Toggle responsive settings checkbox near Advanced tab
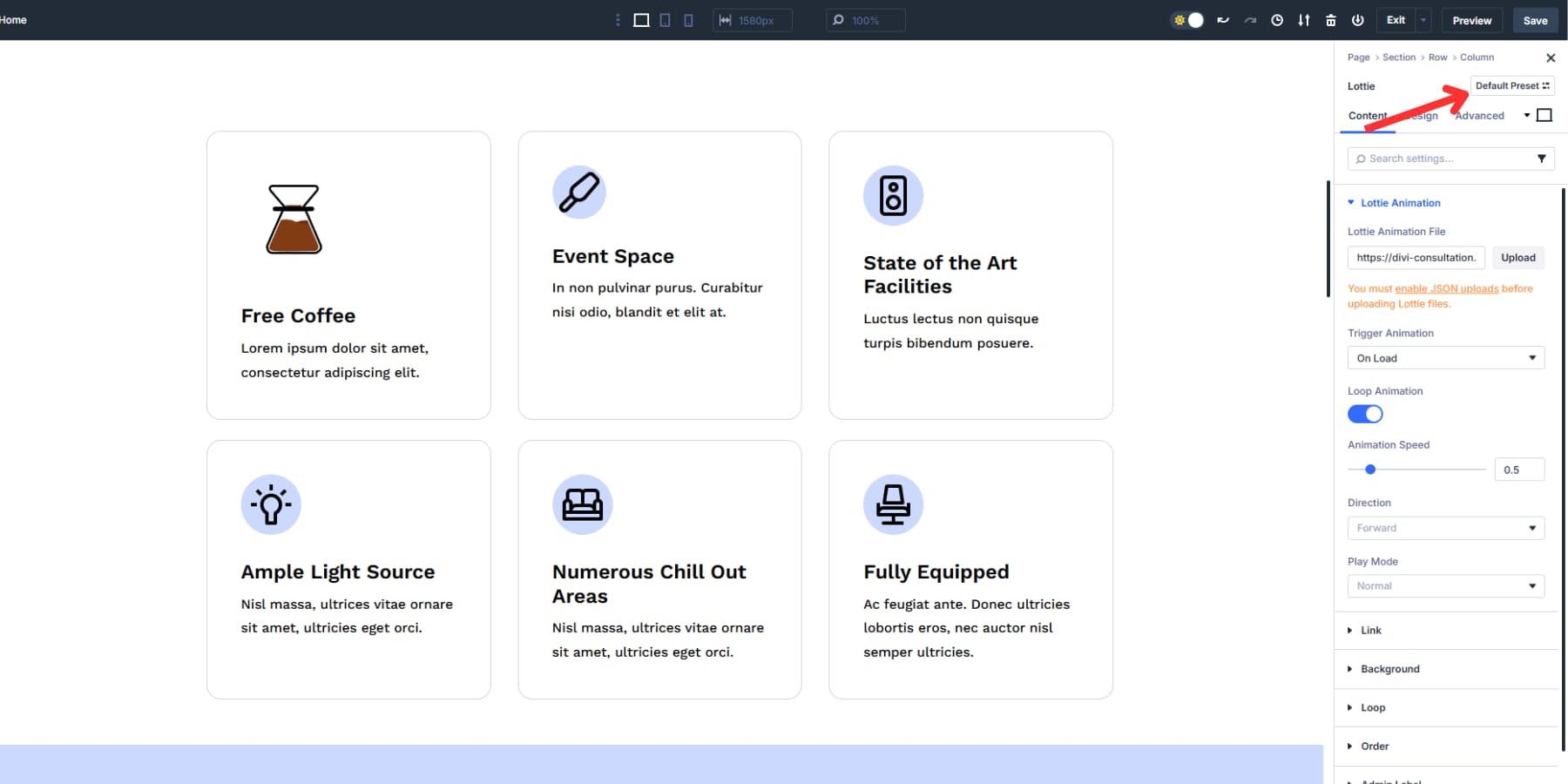This screenshot has width=1568, height=784. 1544,114
